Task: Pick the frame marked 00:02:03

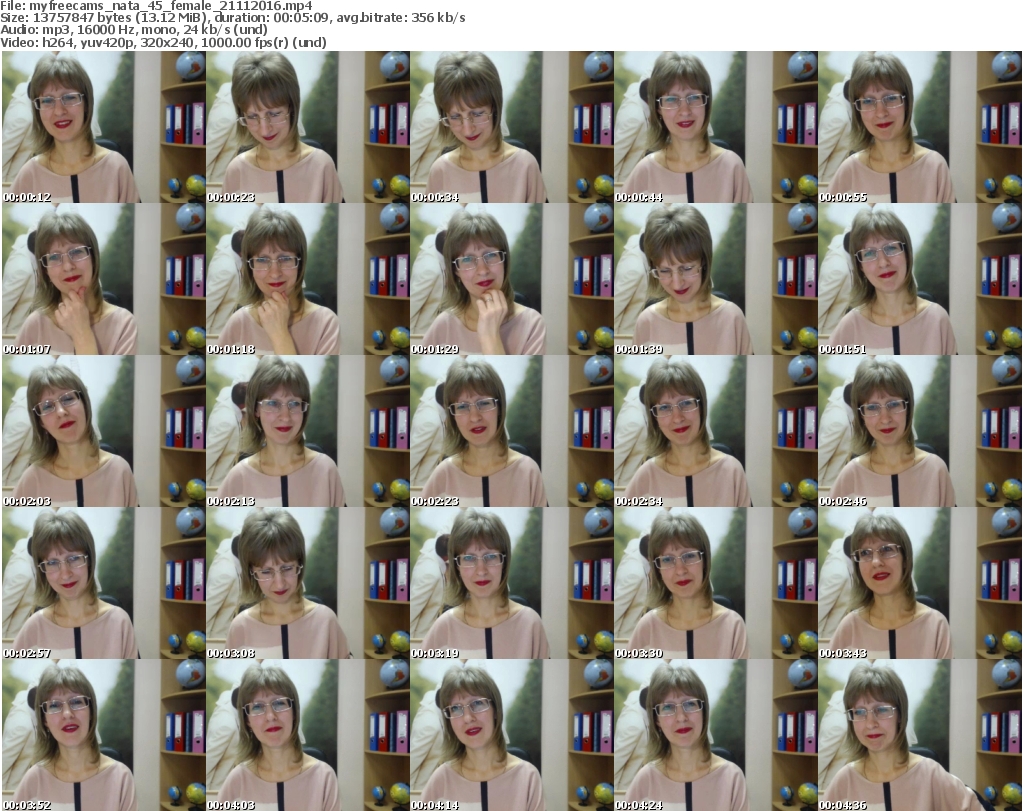Action: pos(104,431)
